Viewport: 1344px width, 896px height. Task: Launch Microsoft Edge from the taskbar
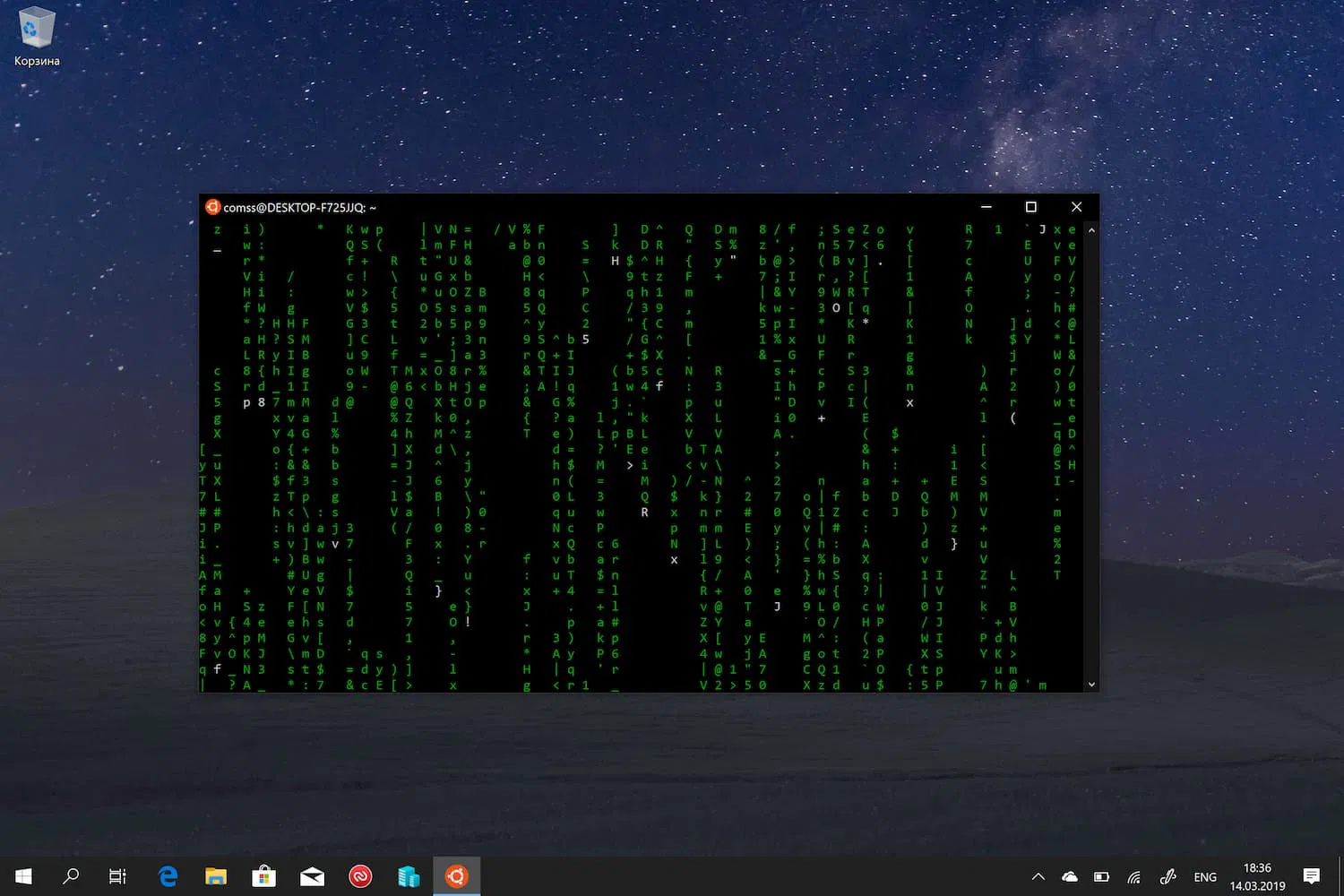point(168,876)
